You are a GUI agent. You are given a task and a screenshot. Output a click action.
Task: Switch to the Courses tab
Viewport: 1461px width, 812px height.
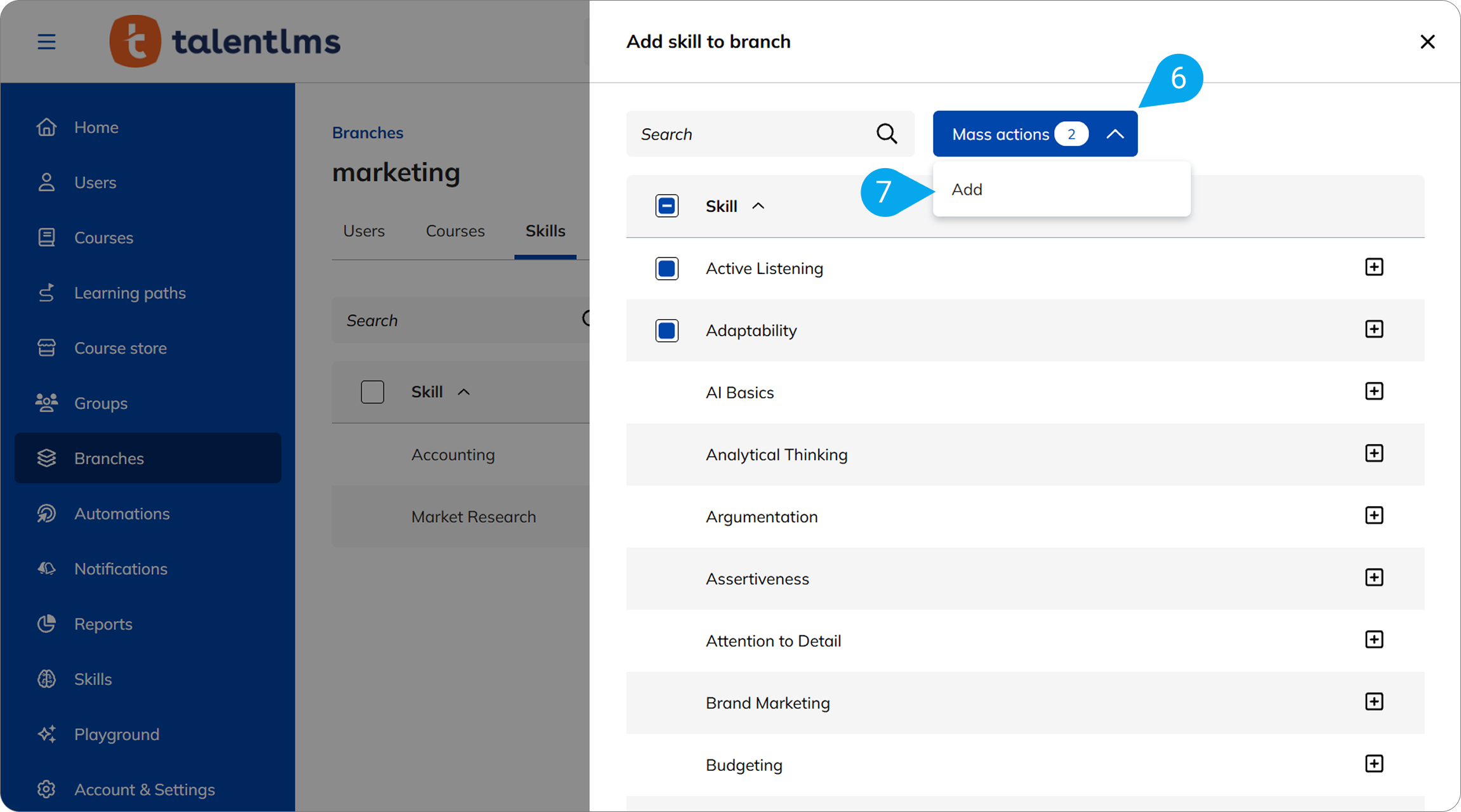point(455,231)
